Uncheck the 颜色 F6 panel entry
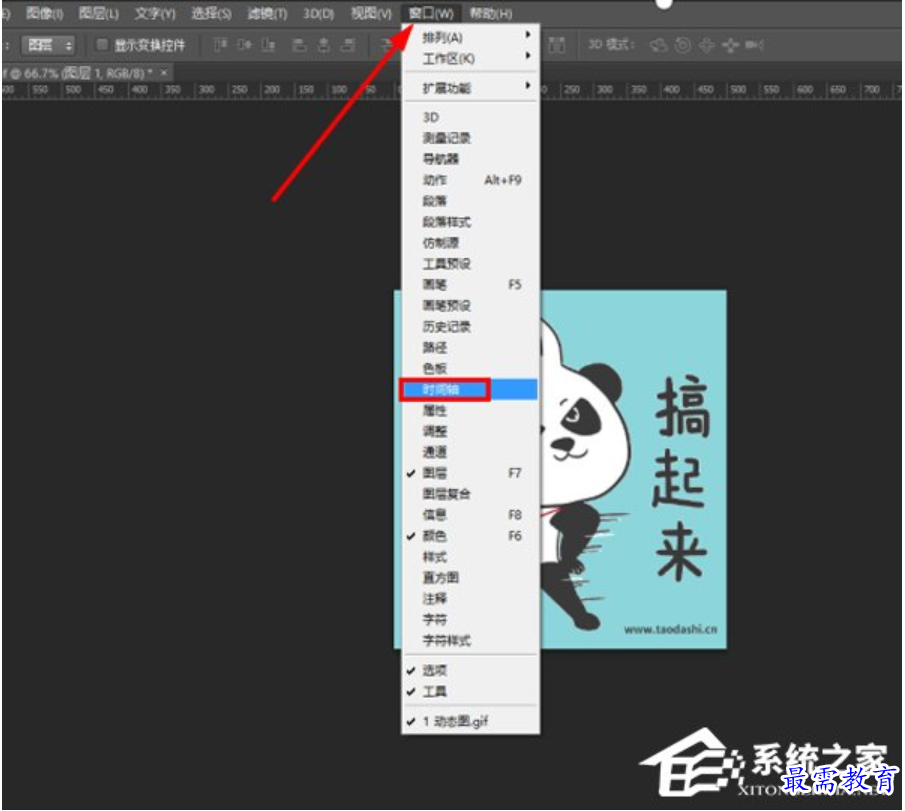 pos(470,536)
